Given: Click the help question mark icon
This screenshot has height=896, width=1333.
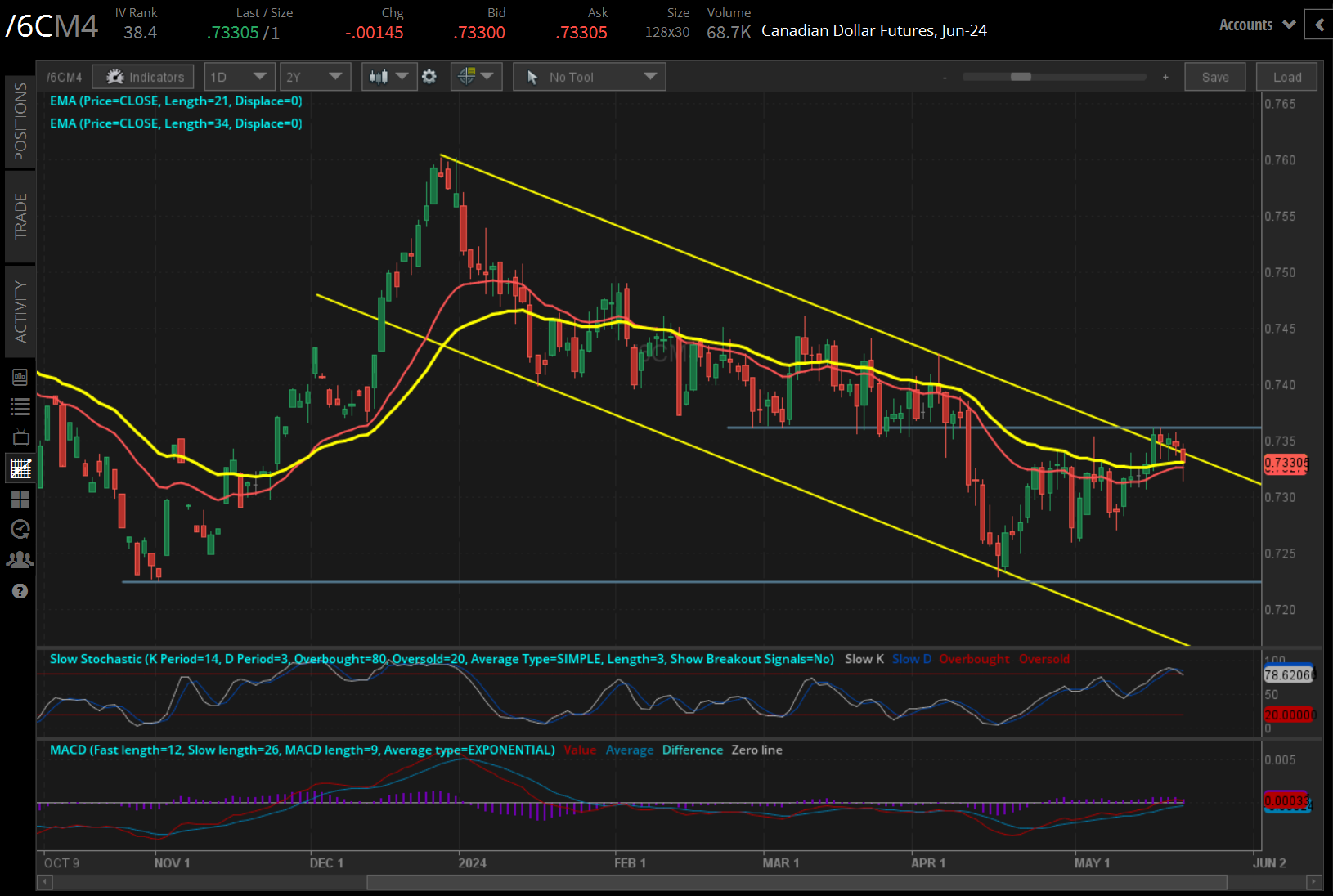Looking at the screenshot, I should click(20, 591).
